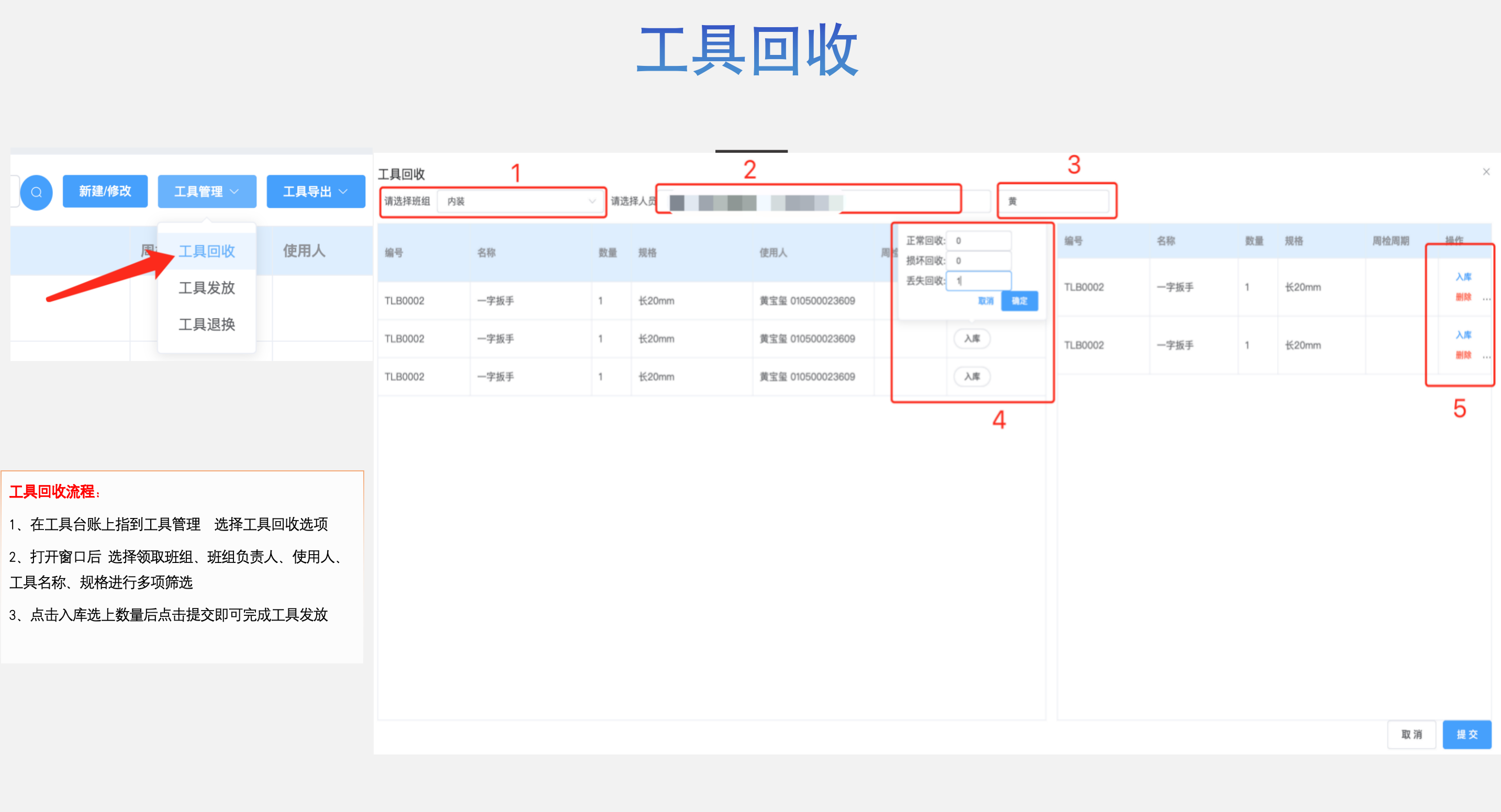
Task: Click the 请选择班组 label
Action: [x=407, y=201]
